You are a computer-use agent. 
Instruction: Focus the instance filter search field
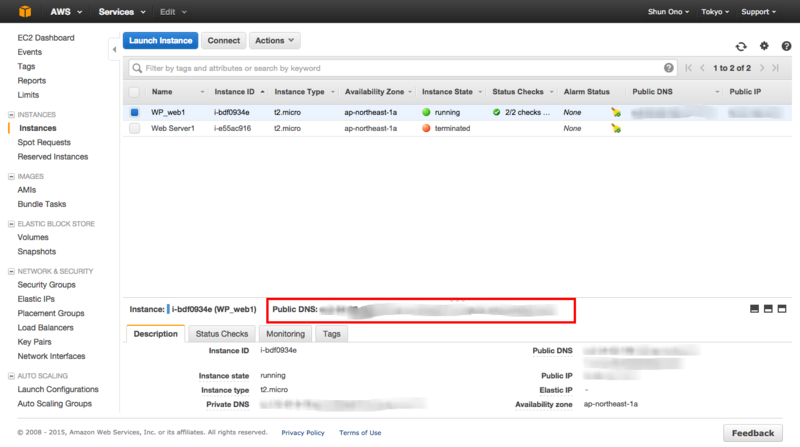(403, 68)
